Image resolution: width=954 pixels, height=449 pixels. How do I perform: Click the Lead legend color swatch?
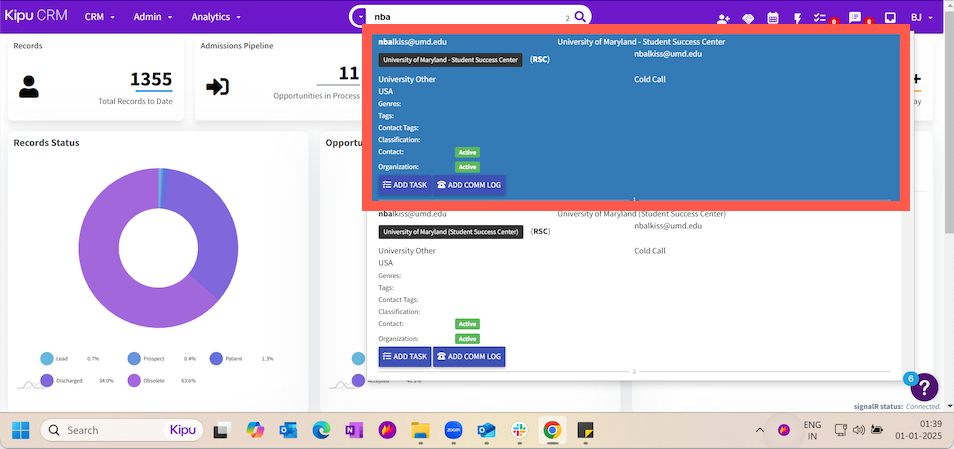(x=47, y=358)
